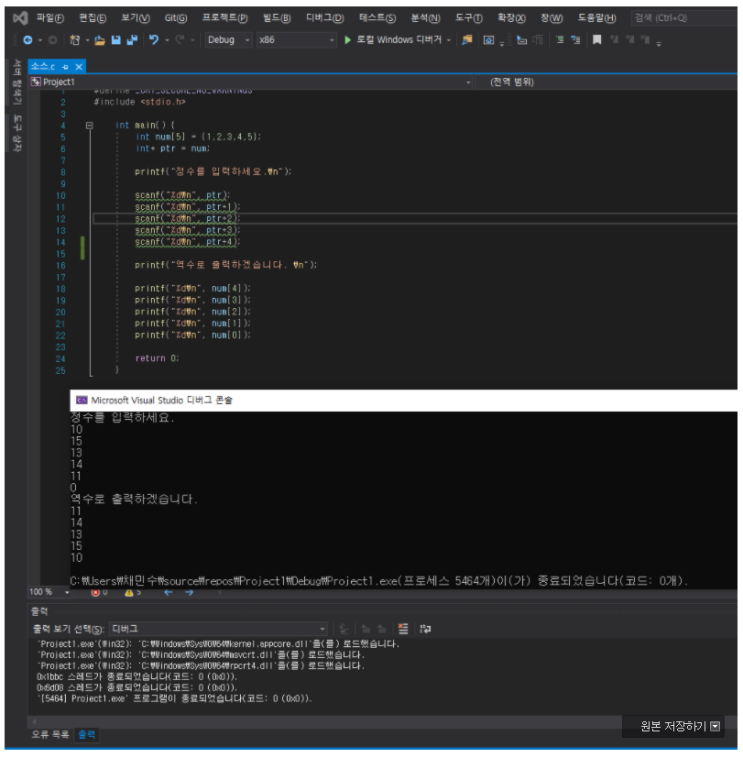Switch to the 출력 tab
The image size is (743, 758).
click(x=87, y=735)
